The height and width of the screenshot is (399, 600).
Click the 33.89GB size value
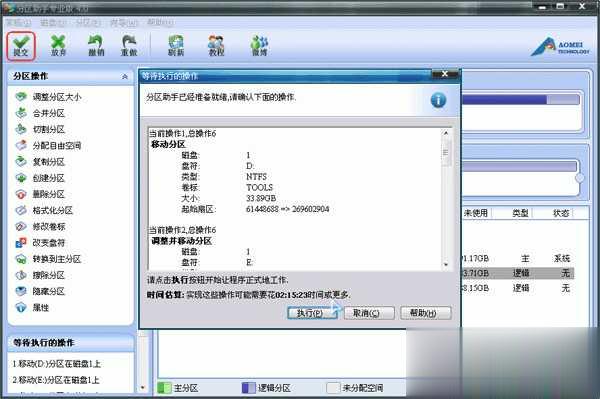(261, 198)
